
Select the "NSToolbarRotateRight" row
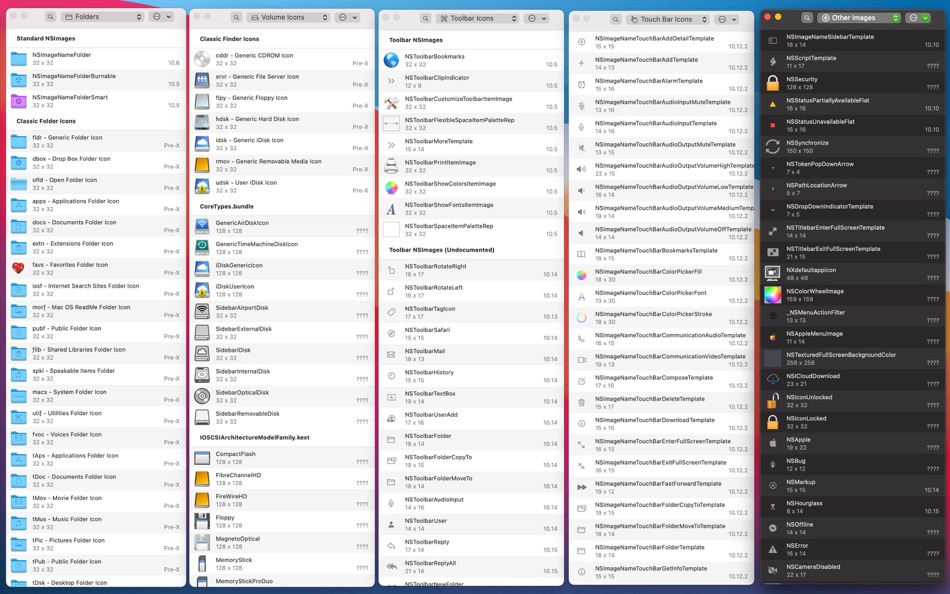[x=471, y=270]
